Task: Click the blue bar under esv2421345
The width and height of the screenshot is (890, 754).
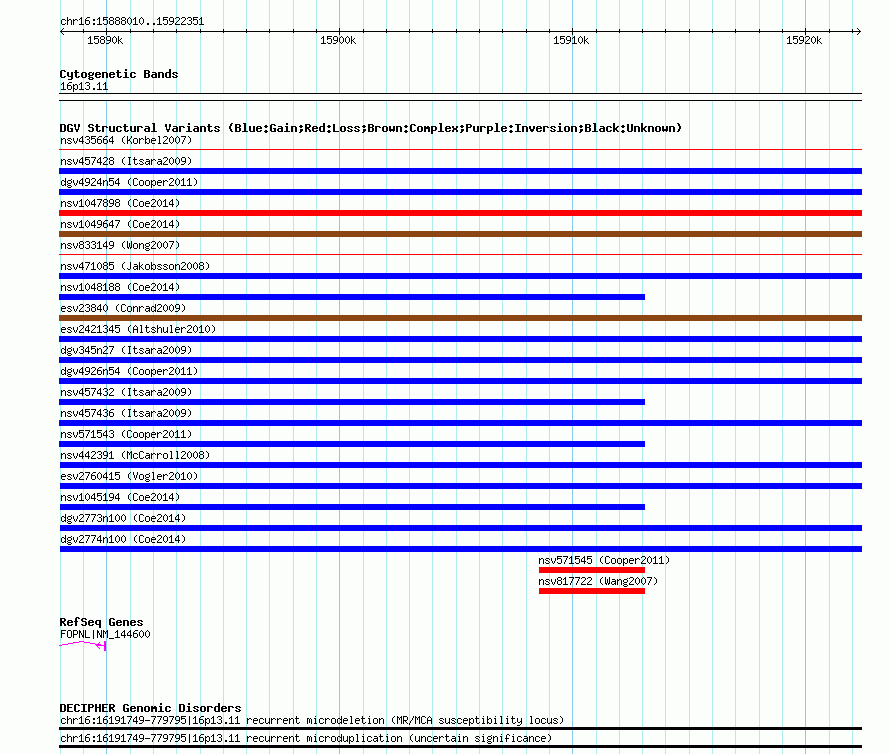Action: pos(460,339)
